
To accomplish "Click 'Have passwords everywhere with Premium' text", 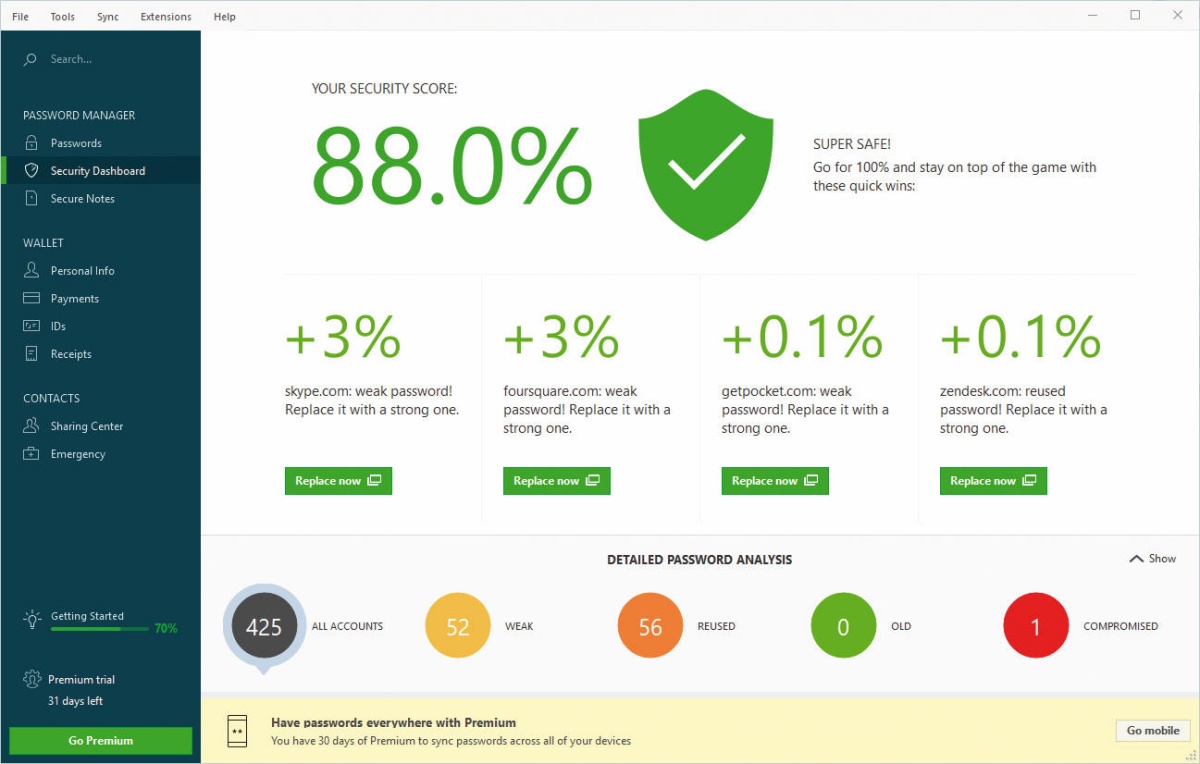I will 393,722.
